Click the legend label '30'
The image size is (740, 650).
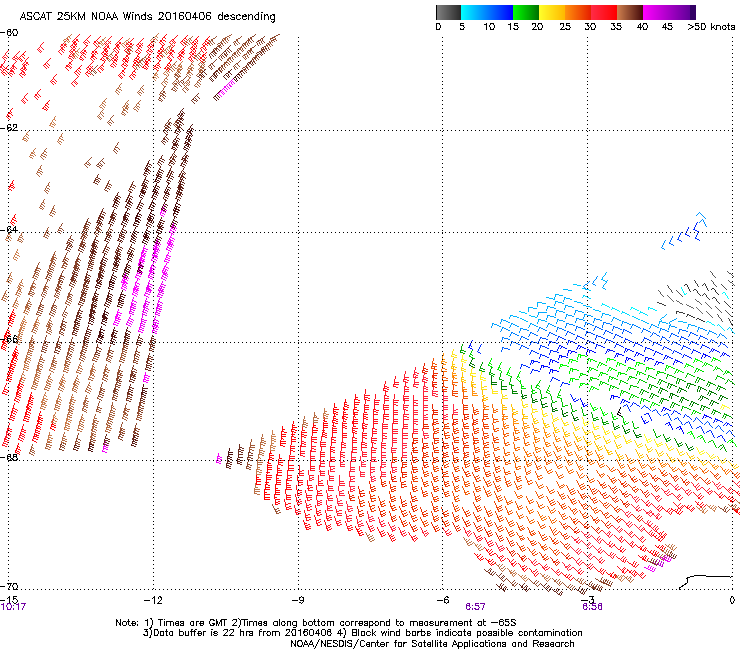(x=590, y=27)
